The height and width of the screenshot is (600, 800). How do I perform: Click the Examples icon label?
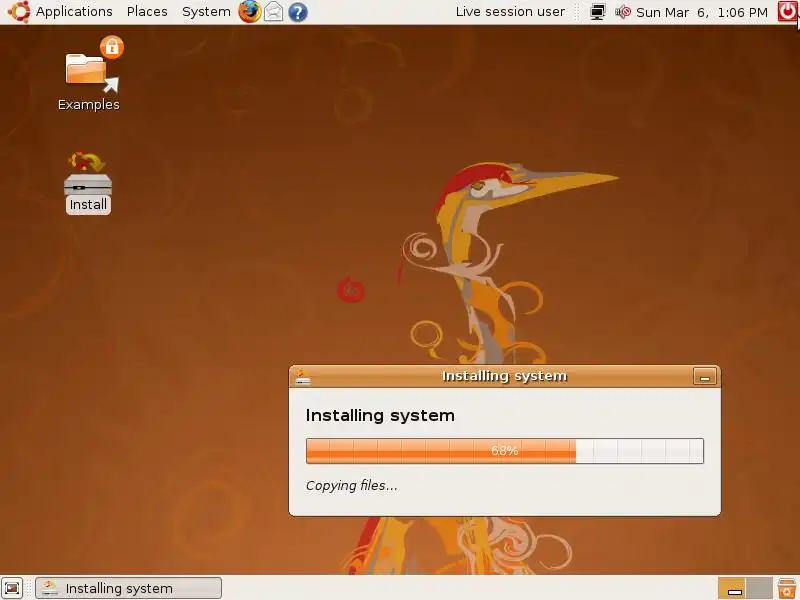click(89, 105)
